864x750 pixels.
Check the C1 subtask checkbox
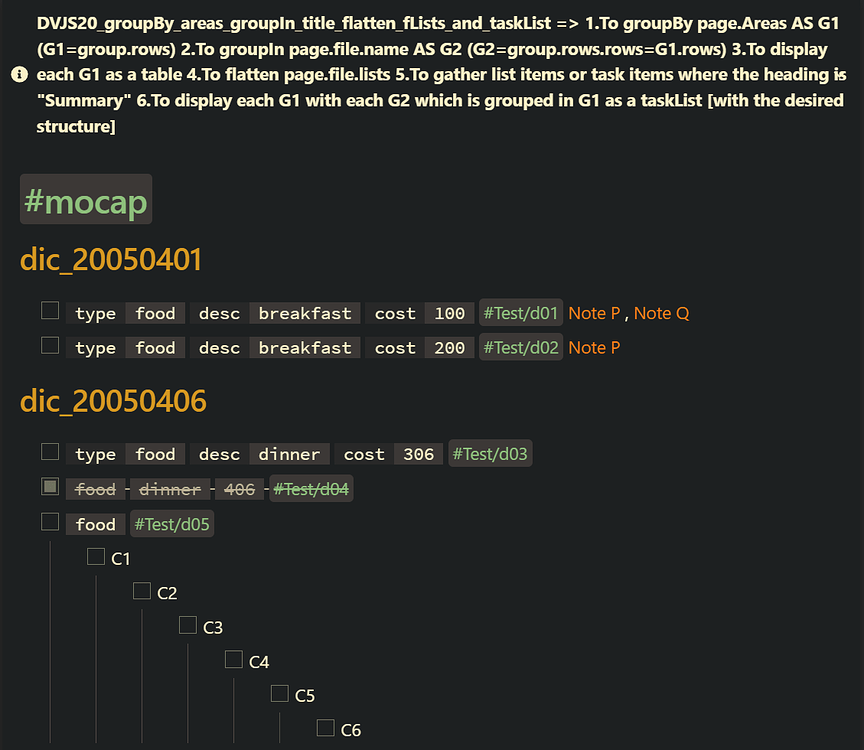(x=96, y=556)
